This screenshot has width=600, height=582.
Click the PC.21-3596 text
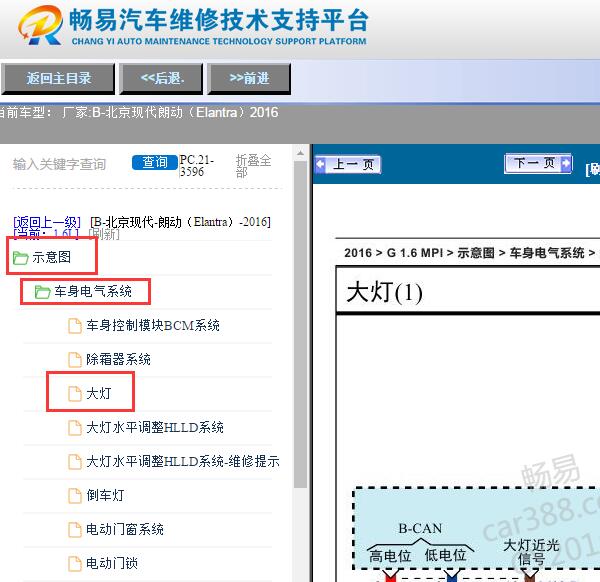point(197,165)
